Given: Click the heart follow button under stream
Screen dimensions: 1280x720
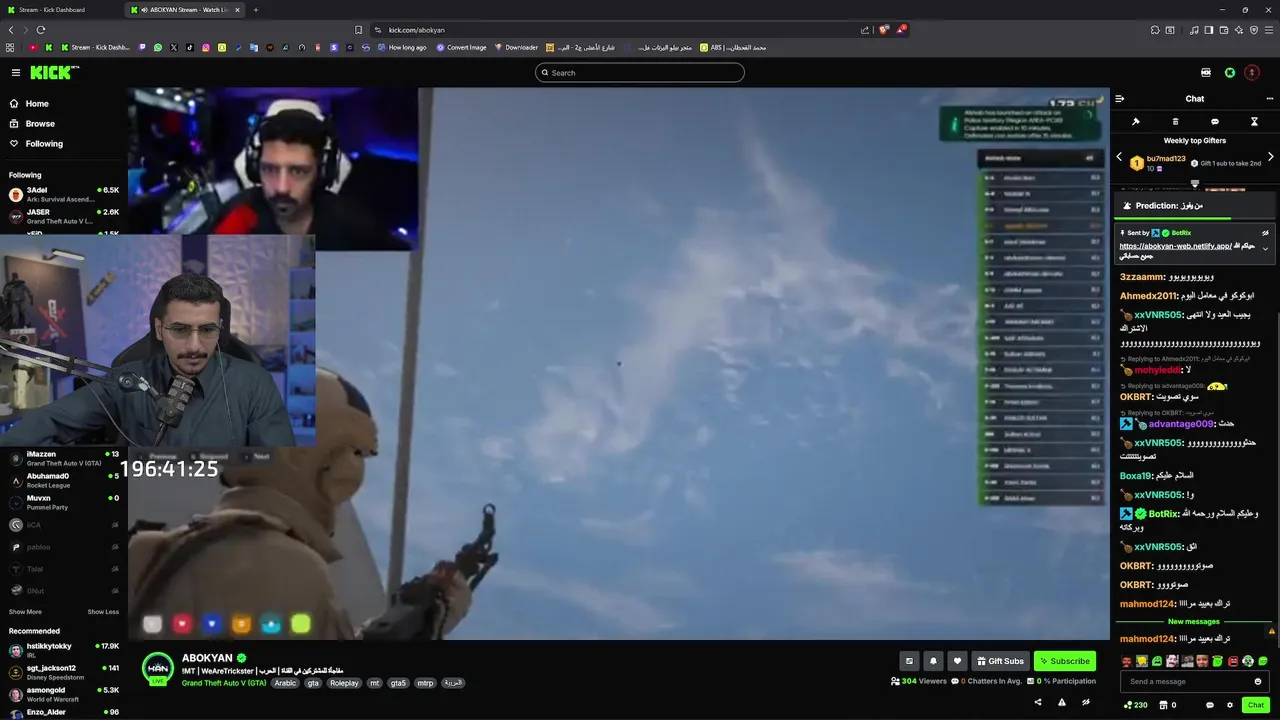Looking at the screenshot, I should coord(957,661).
